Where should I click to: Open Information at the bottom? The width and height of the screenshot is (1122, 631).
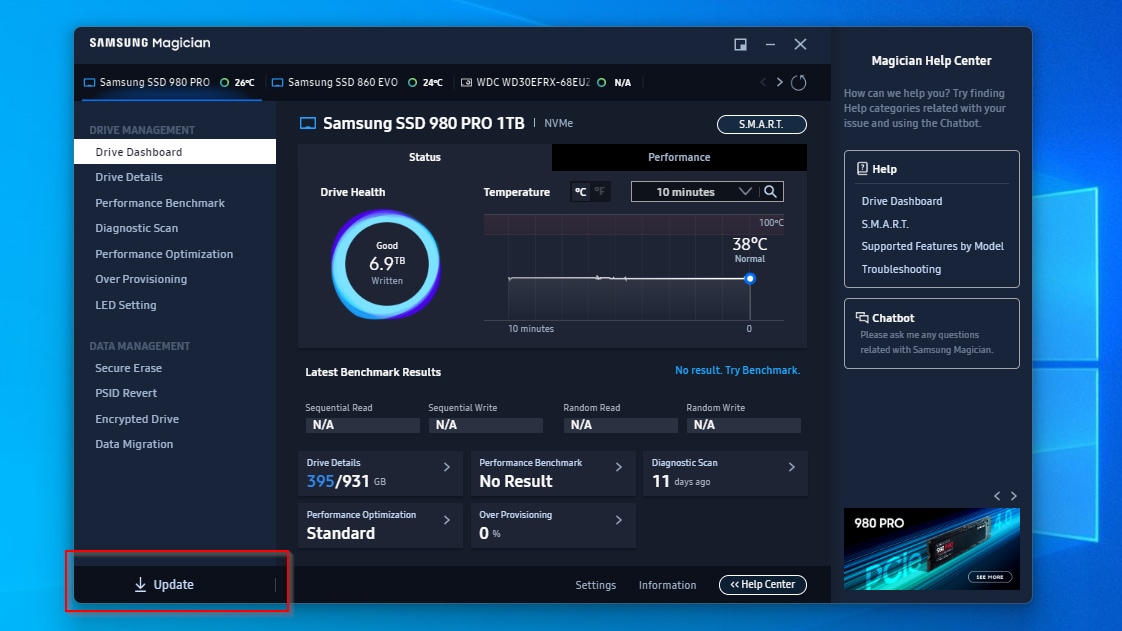[x=667, y=585]
